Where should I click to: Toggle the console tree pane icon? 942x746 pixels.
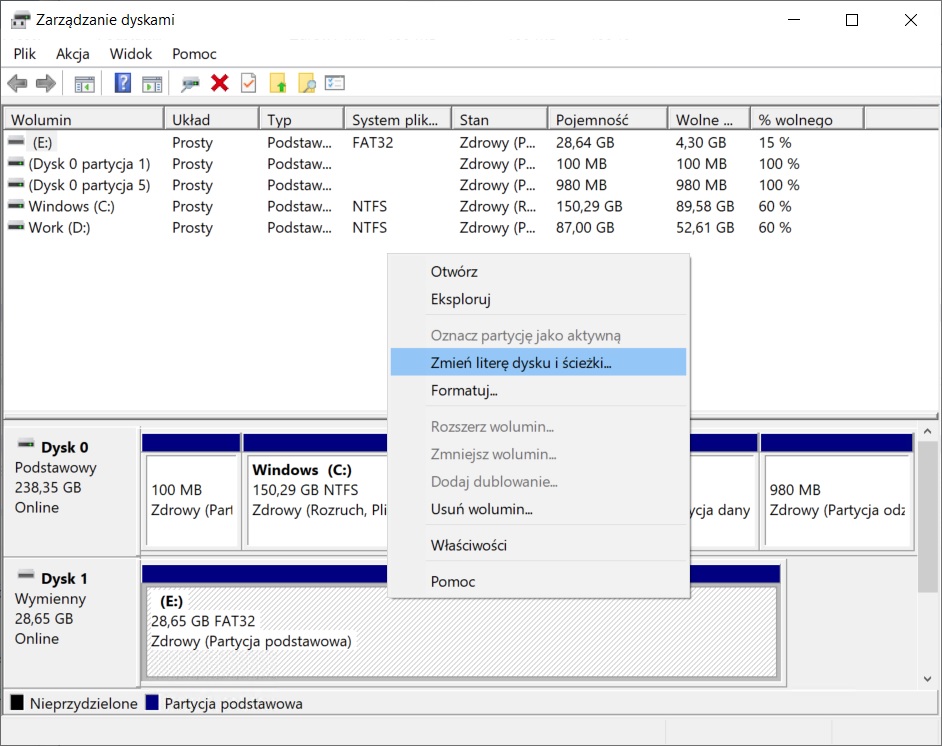tap(85, 84)
